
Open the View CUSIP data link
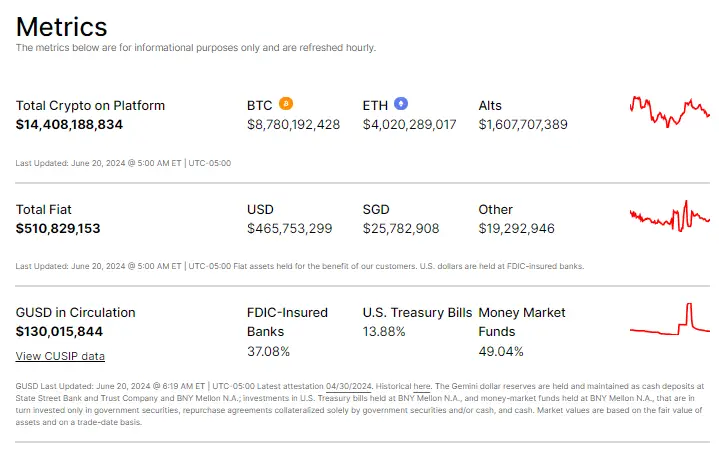click(x=60, y=356)
